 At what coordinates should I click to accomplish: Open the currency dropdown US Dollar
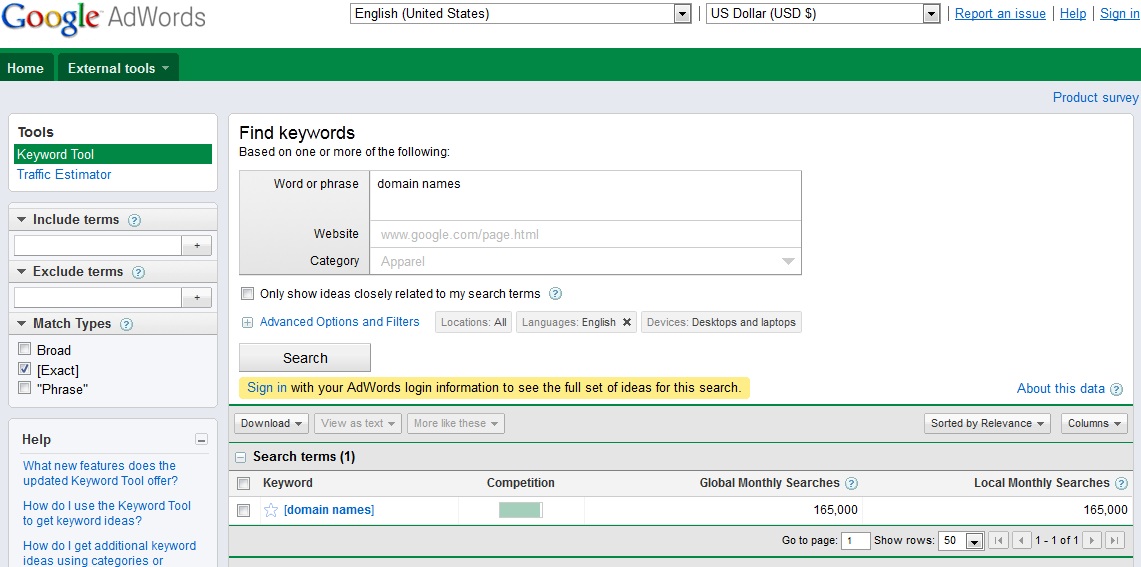tap(824, 14)
